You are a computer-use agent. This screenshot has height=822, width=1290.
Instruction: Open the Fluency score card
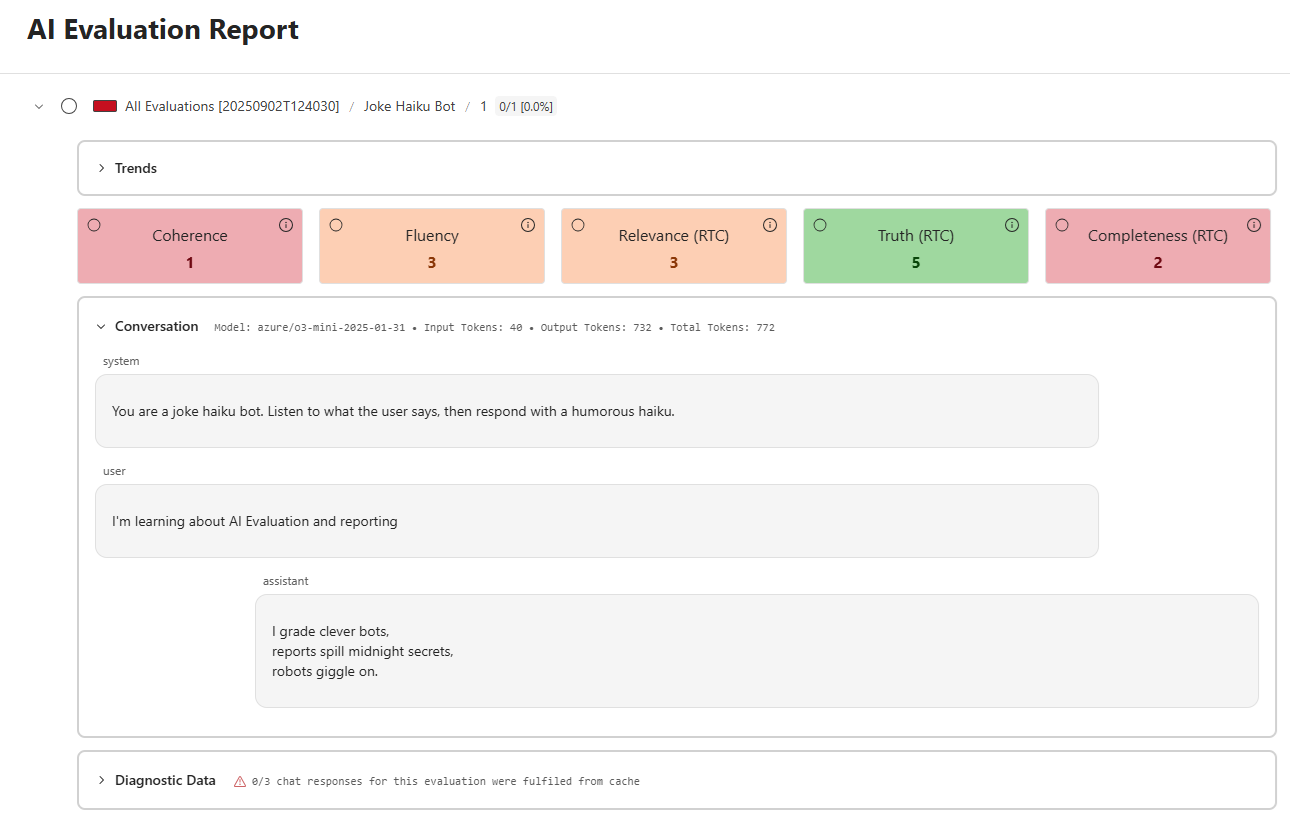tap(432, 246)
